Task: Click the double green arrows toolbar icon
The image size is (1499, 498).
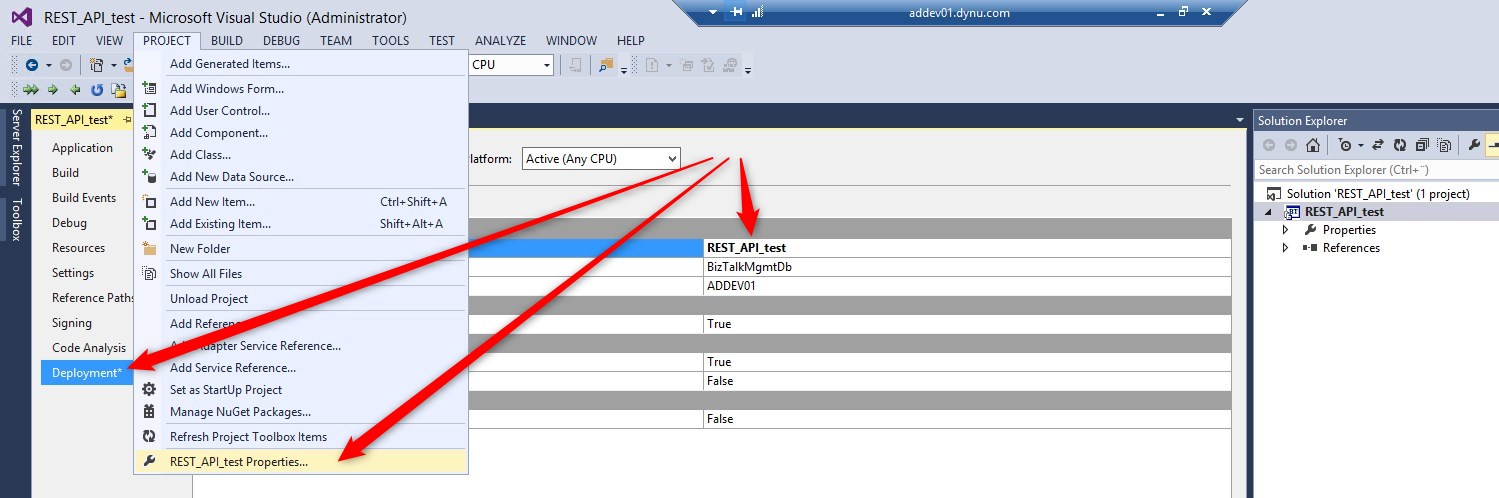Action: coord(30,89)
